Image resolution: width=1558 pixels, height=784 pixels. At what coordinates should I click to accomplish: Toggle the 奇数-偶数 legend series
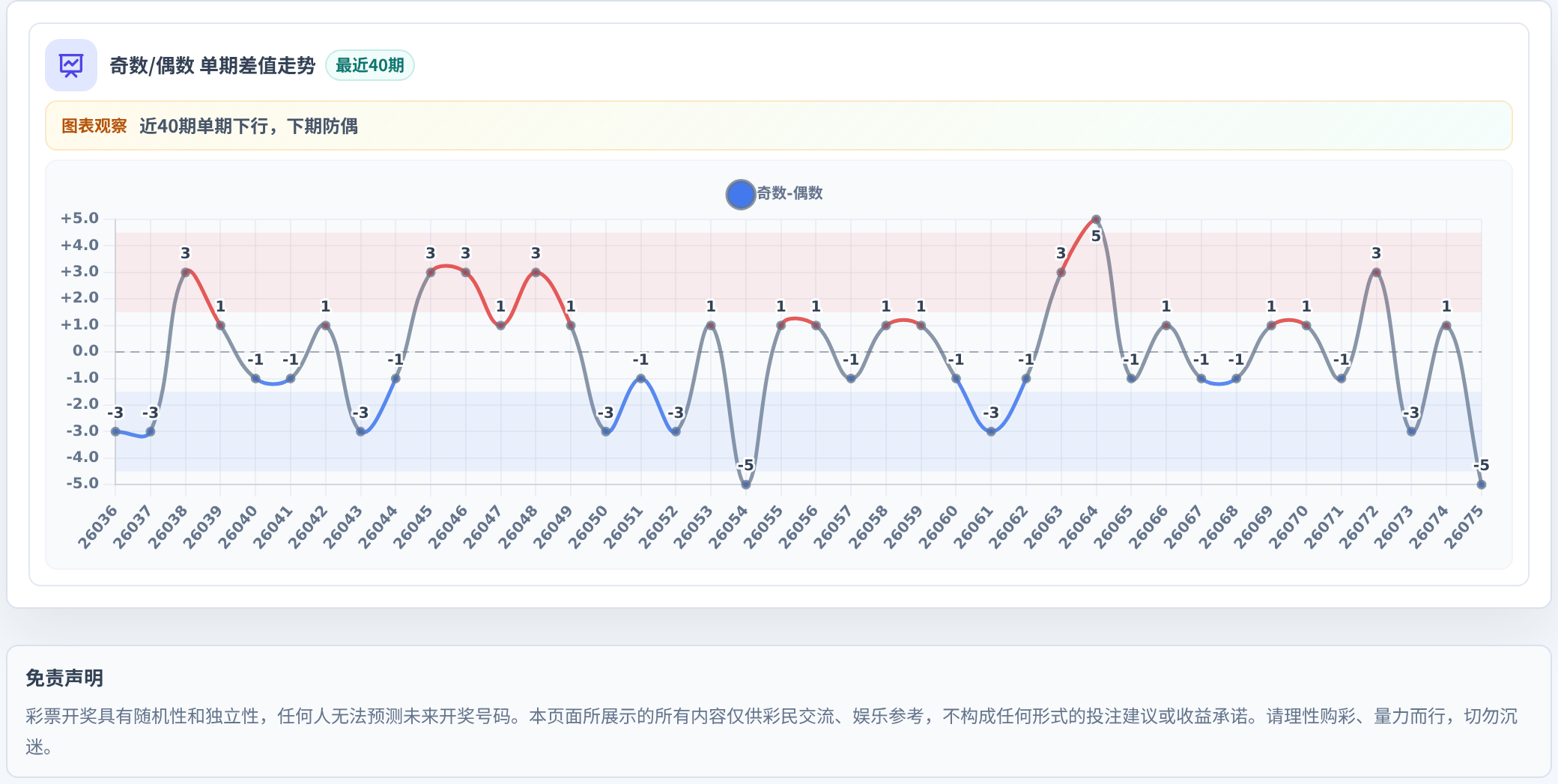click(x=775, y=194)
